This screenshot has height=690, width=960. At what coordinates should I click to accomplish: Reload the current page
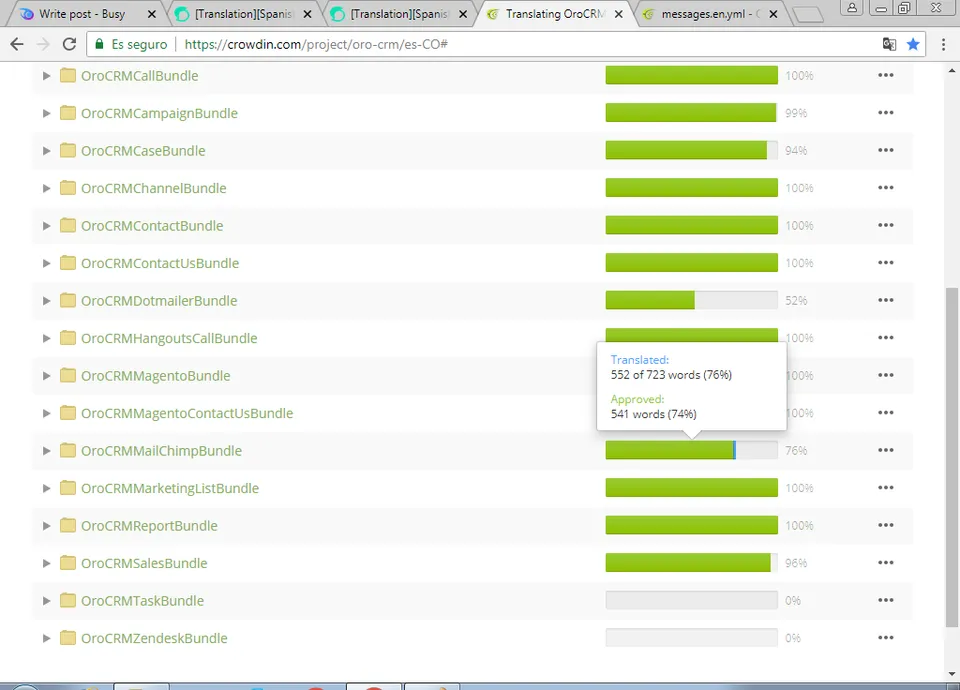tap(69, 44)
